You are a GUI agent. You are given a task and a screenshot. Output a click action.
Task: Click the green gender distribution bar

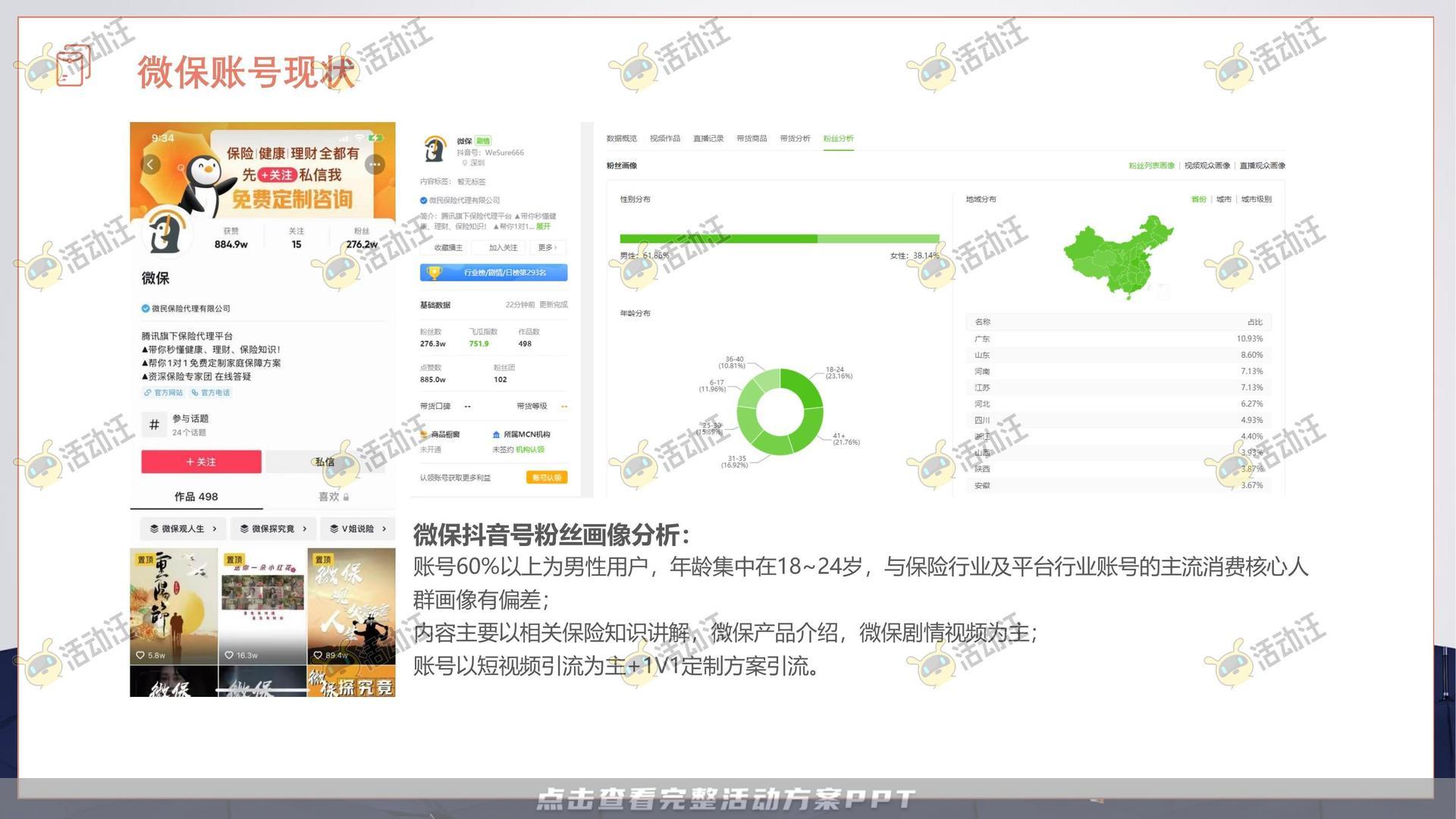720,237
